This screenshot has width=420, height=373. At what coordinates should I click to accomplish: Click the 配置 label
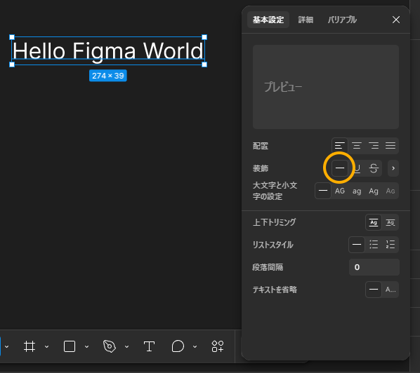pos(260,146)
